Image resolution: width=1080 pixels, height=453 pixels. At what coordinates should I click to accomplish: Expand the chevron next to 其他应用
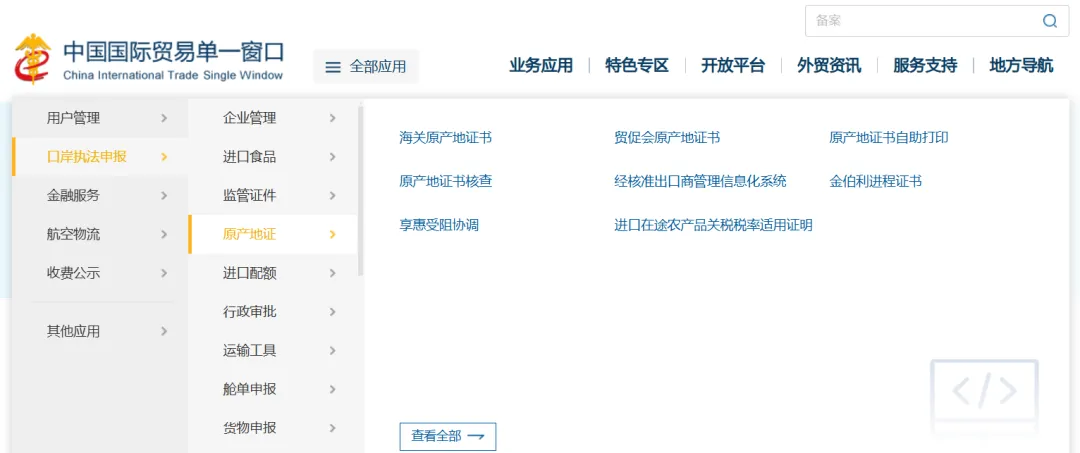pos(164,331)
